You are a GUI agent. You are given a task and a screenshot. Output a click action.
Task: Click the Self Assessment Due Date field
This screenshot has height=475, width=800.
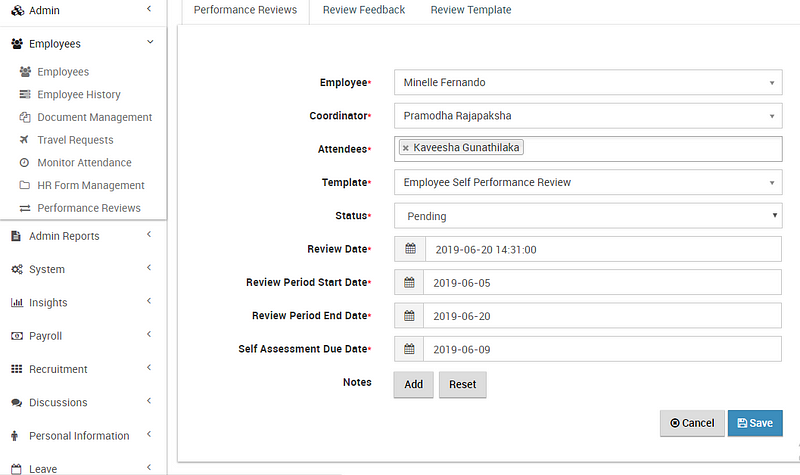(602, 349)
